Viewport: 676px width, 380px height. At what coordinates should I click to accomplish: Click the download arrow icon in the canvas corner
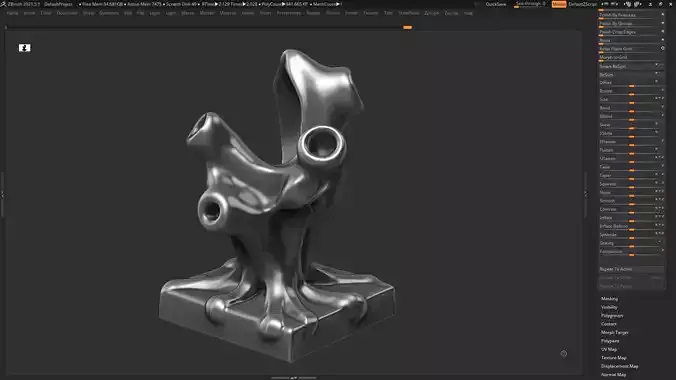(25, 48)
